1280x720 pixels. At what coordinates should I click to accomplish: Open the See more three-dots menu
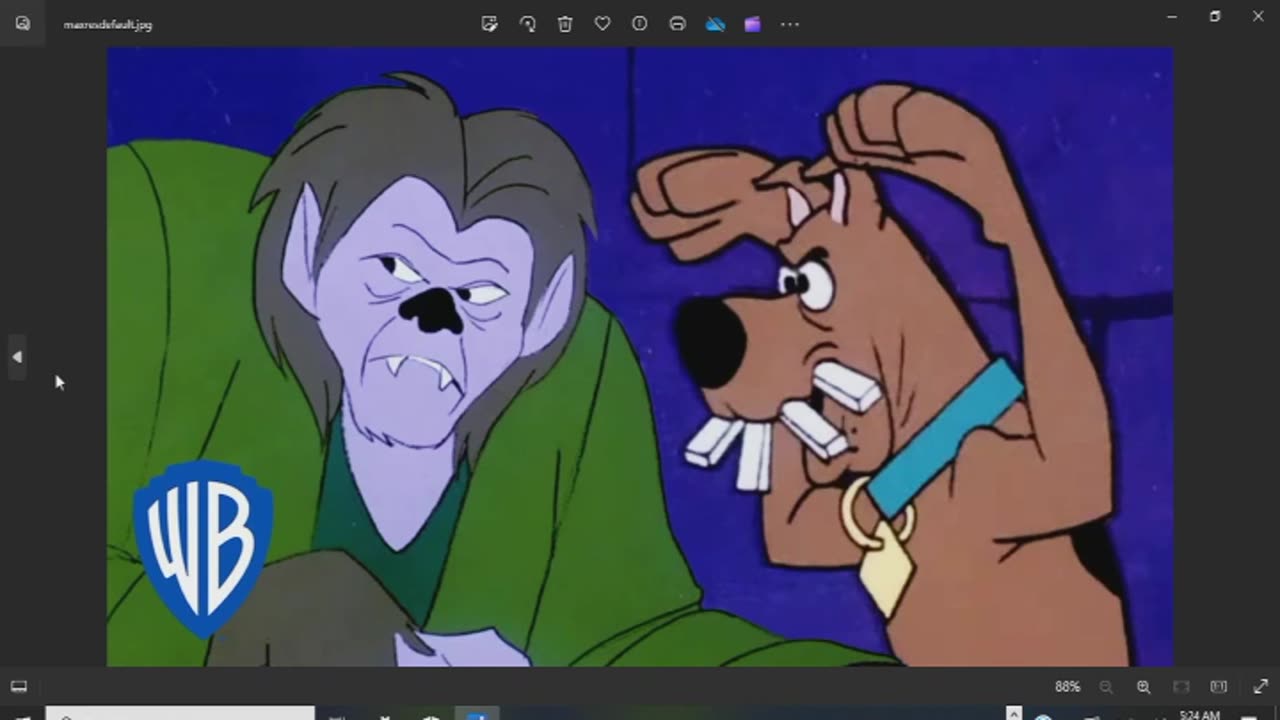790,24
